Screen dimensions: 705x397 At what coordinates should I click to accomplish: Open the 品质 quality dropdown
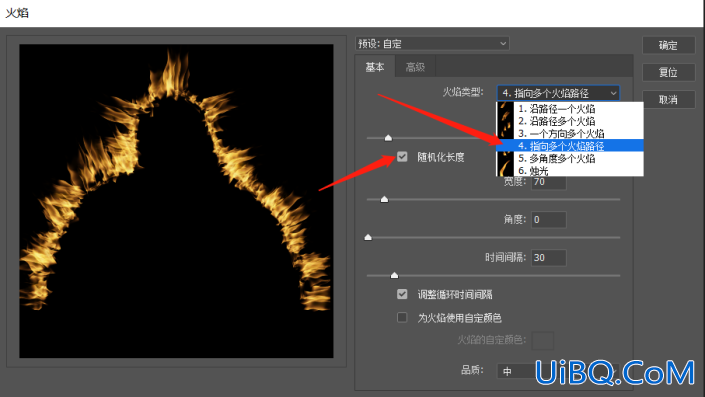558,371
